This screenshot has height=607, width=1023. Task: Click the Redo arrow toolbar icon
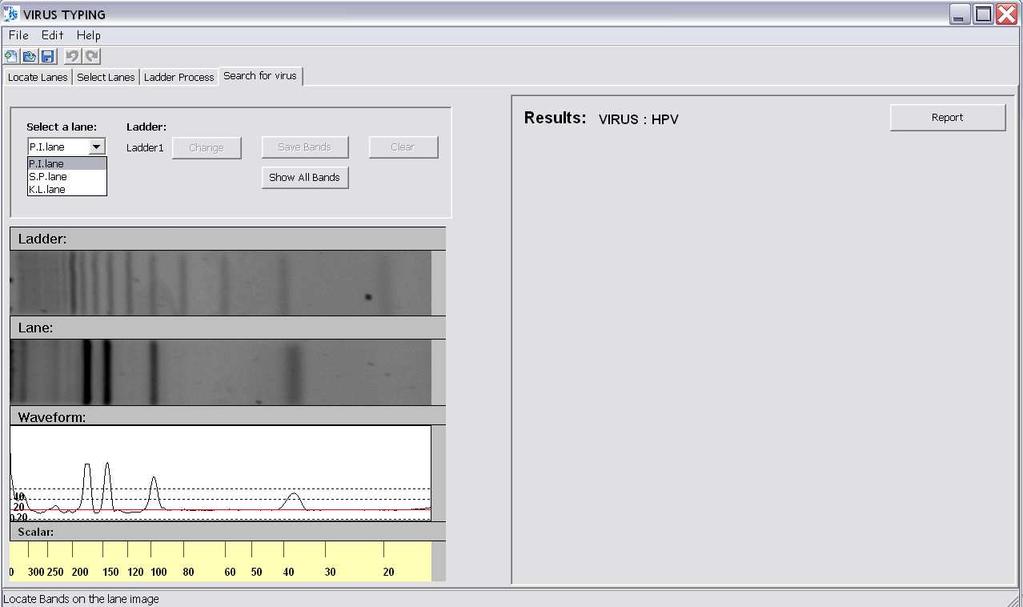coord(91,56)
